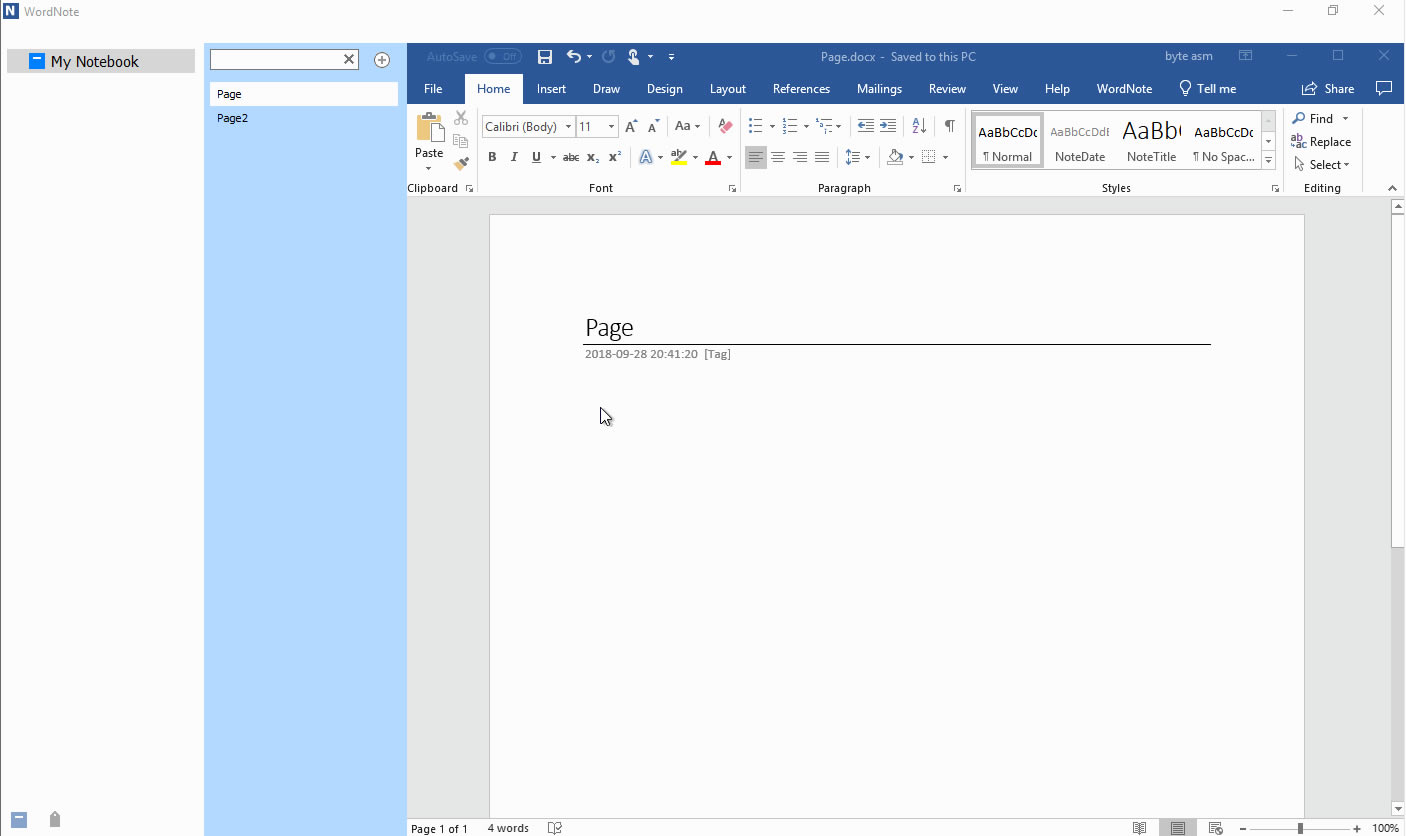Viewport: 1406px width, 836px height.
Task: Click the Replace button
Action: pyautogui.click(x=1321, y=142)
